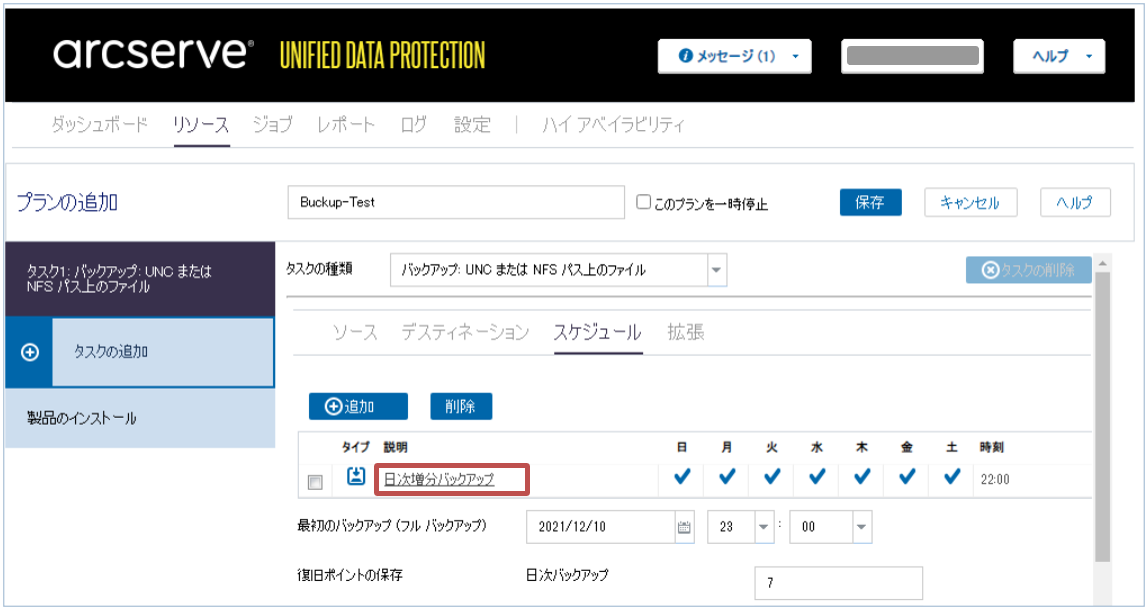
Task: Click the 22:00 time cell
Action: [x=995, y=480]
